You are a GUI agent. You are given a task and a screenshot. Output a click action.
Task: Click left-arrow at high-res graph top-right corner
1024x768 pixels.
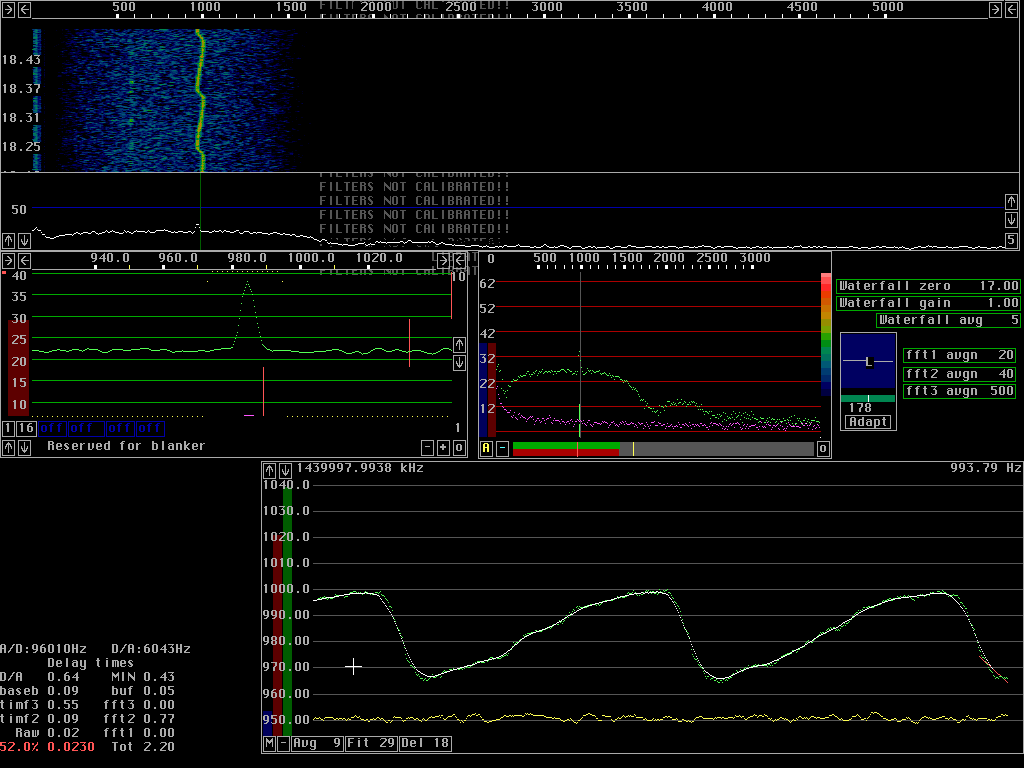pos(459,261)
